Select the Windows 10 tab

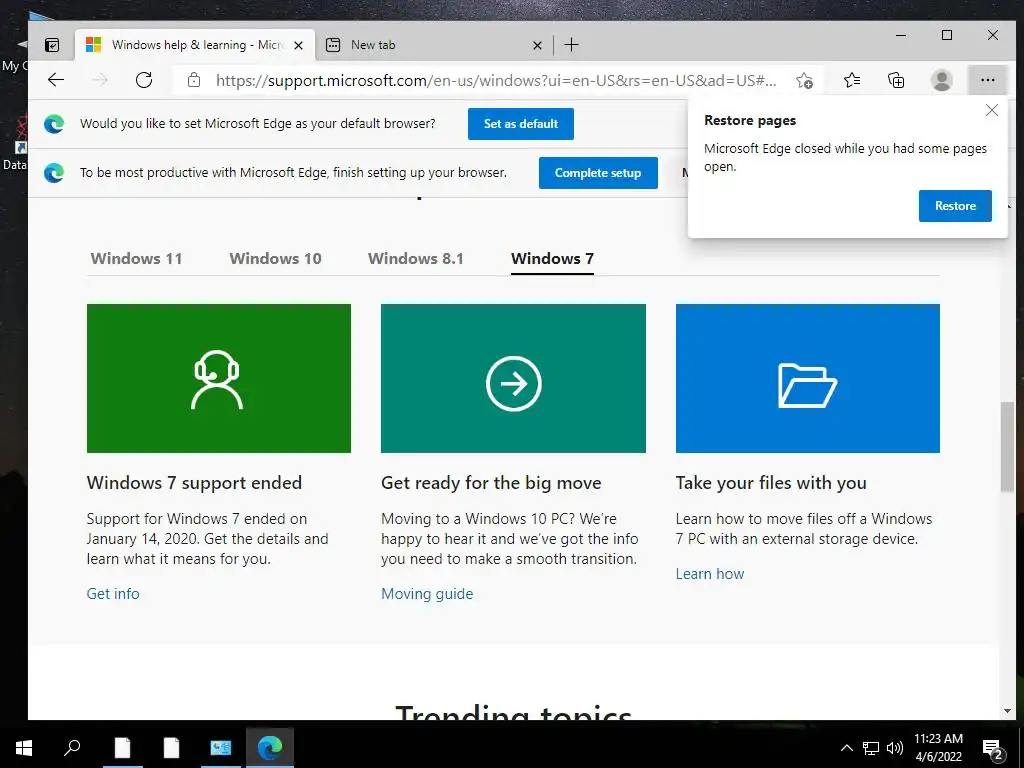click(276, 259)
